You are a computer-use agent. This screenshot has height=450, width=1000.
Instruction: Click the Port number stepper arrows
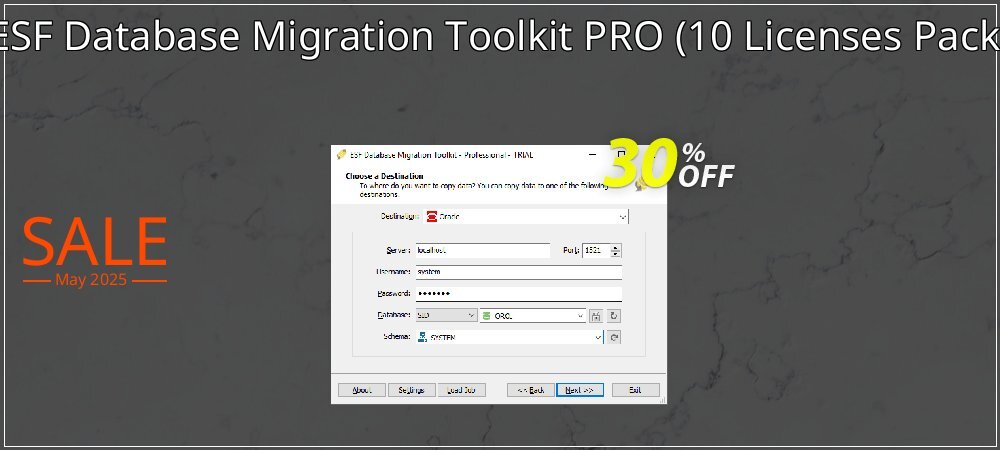615,250
